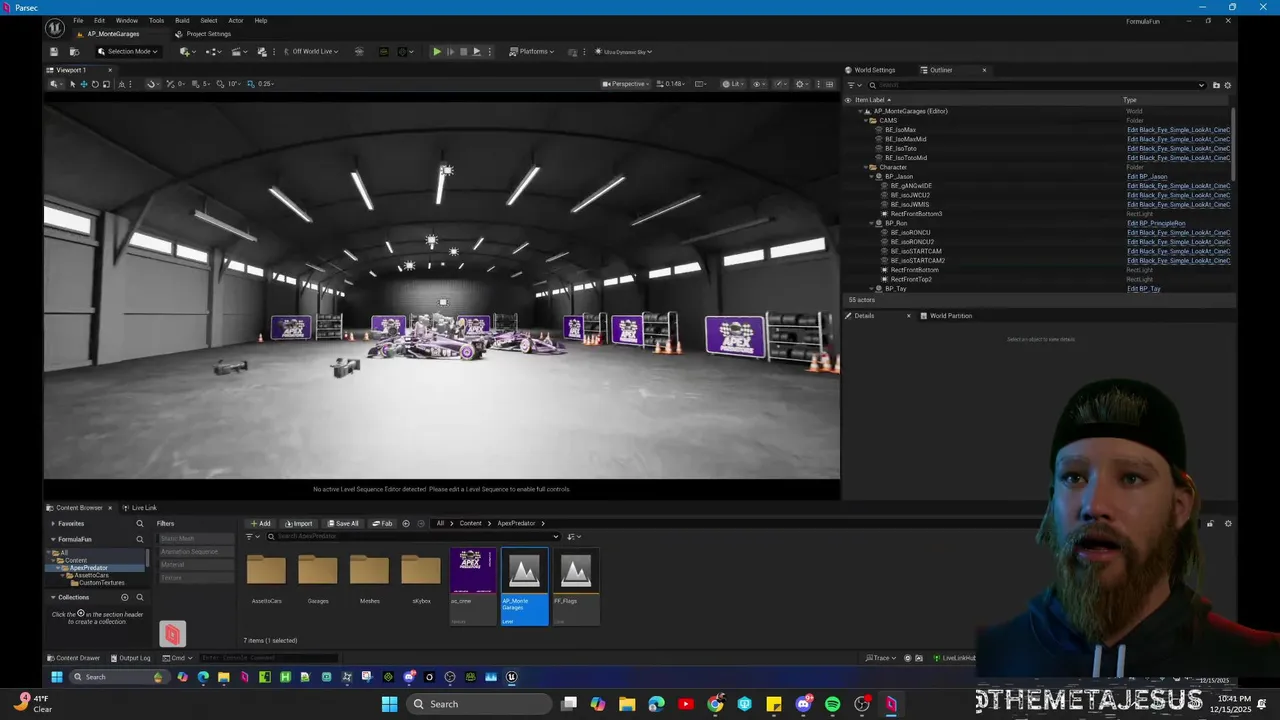Select BE_IsoMax in the Outliner
The height and width of the screenshot is (720, 1280).
pos(900,130)
